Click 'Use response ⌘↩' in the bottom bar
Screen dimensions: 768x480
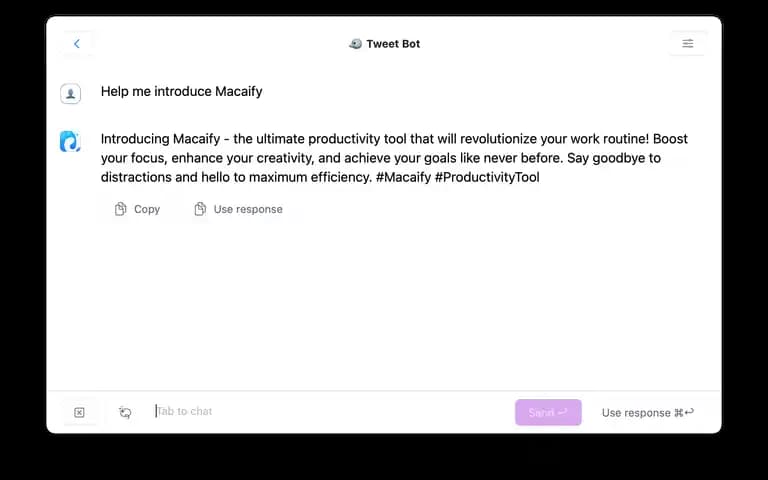tap(648, 412)
